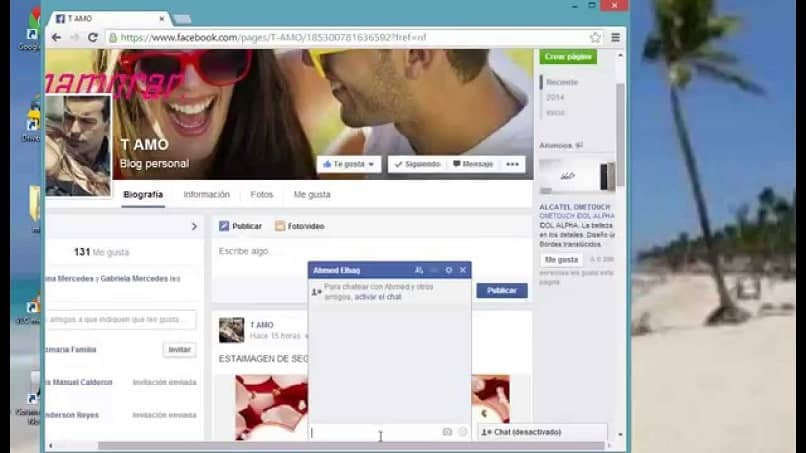Switch to the Información tab
Viewport: 806px width, 453px height.
(x=207, y=194)
